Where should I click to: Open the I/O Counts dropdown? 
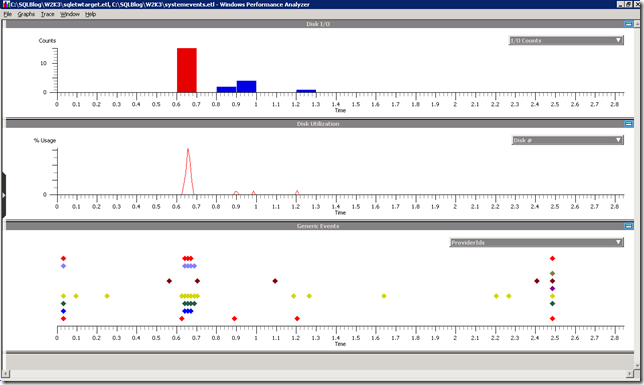[x=566, y=40]
